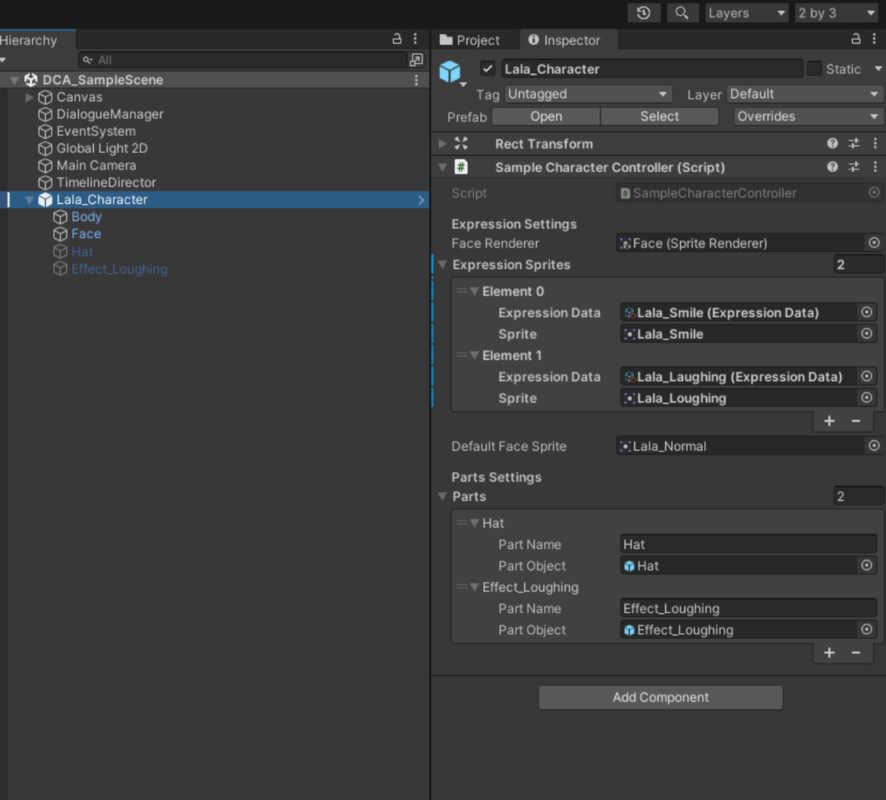The image size is (886, 800).
Task: Click the prefab Select button
Action: point(659,116)
